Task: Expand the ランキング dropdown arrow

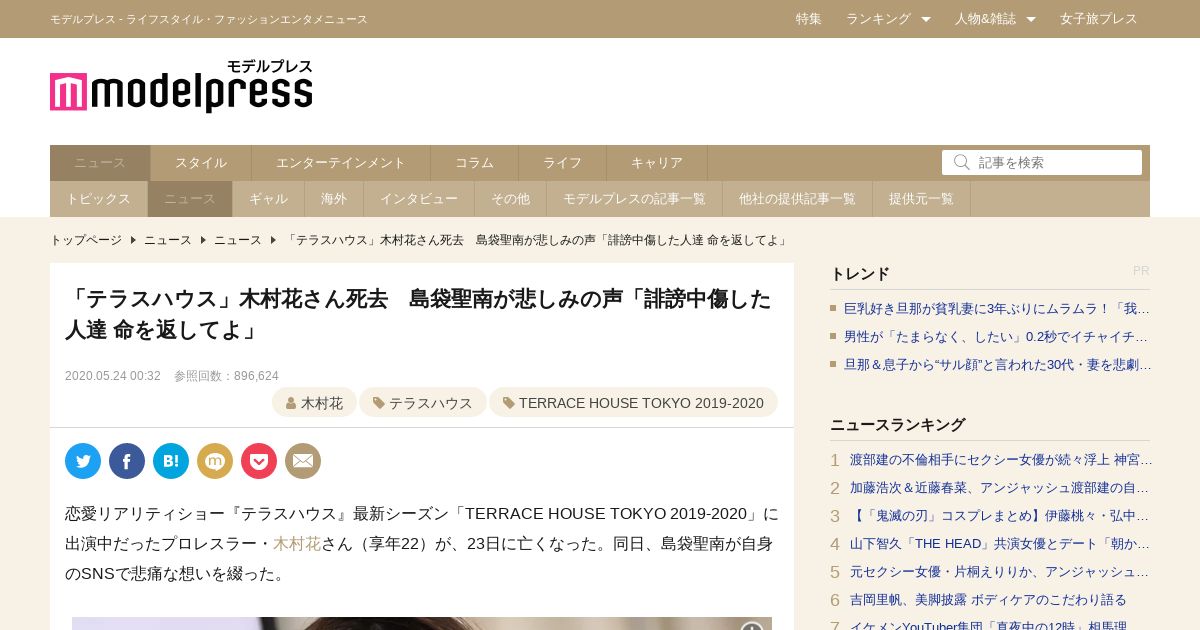Action: [x=926, y=19]
